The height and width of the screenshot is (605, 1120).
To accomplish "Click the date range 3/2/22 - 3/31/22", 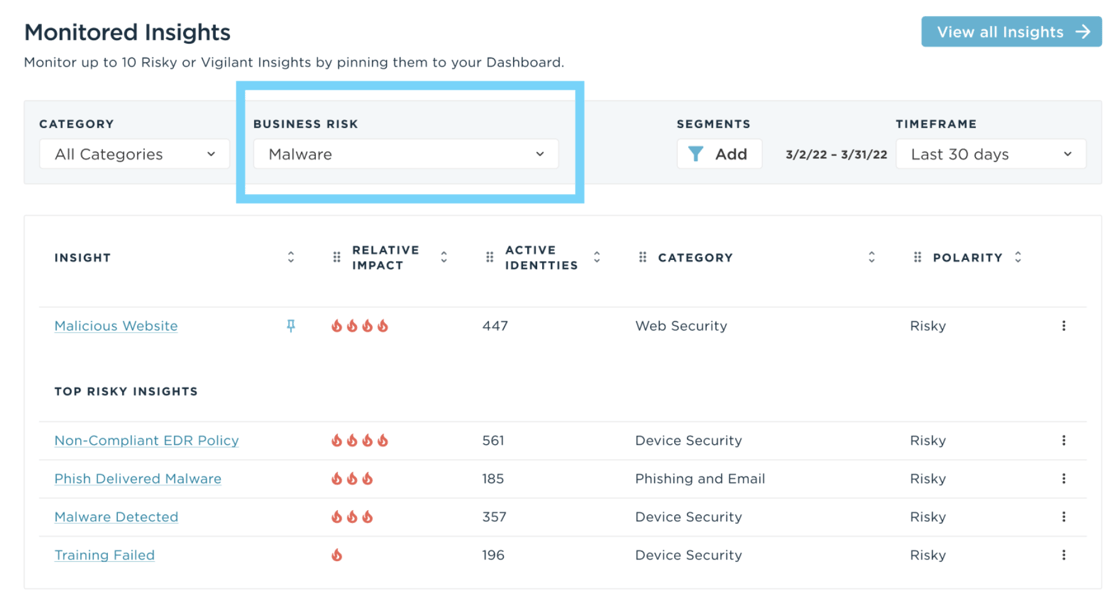I will point(836,155).
